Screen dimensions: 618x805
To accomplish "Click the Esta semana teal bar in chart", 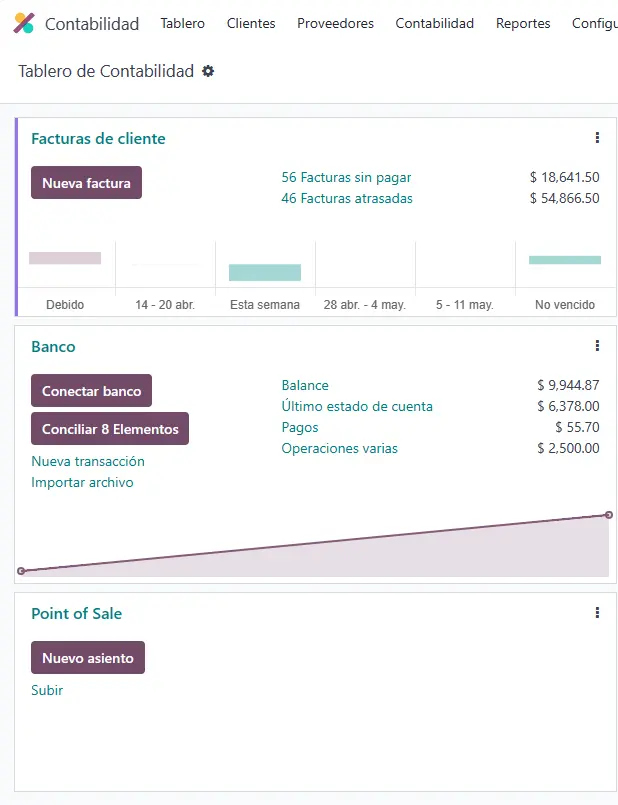I will point(265,273).
